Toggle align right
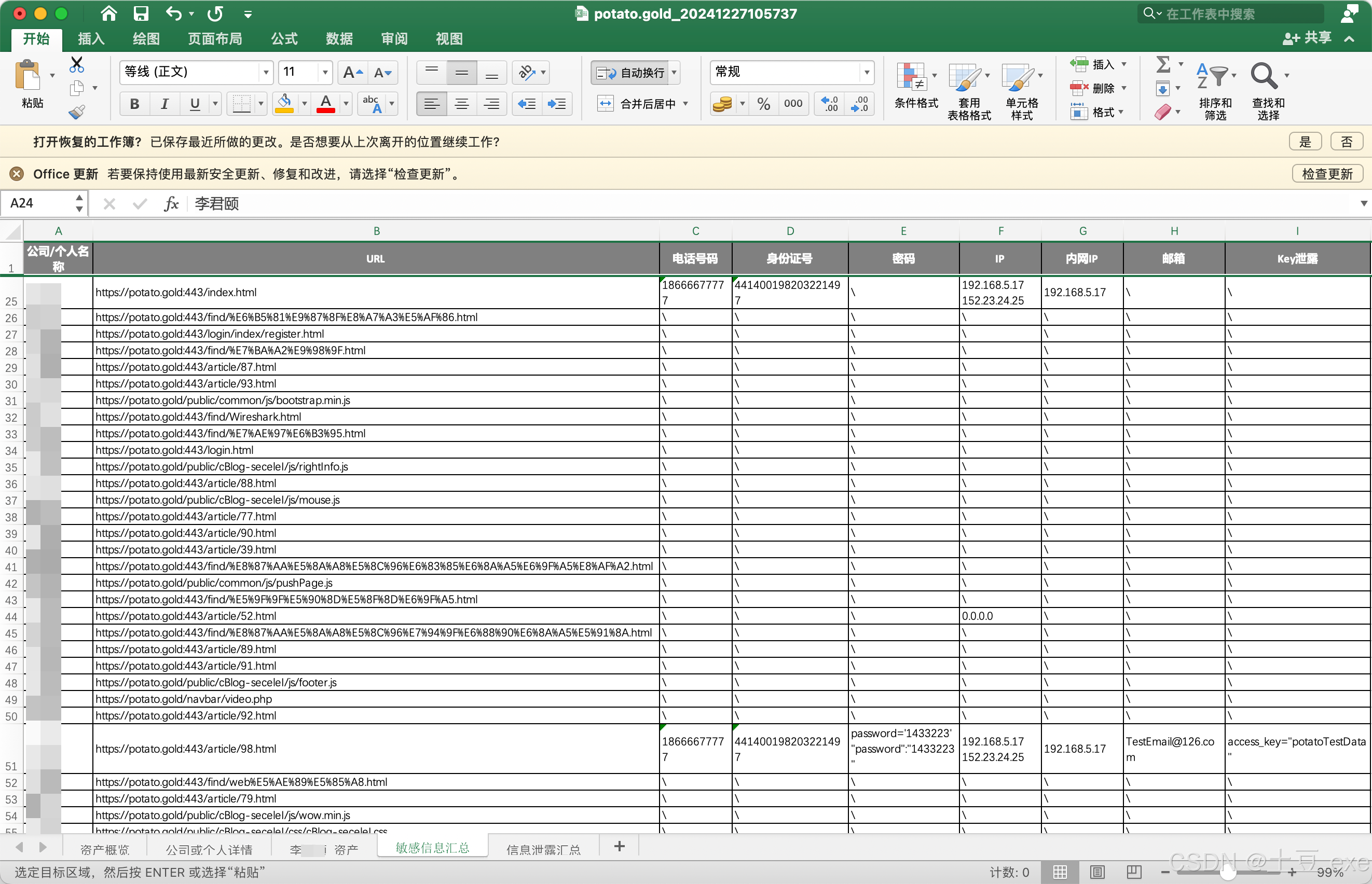1372x884 pixels. coord(492,104)
